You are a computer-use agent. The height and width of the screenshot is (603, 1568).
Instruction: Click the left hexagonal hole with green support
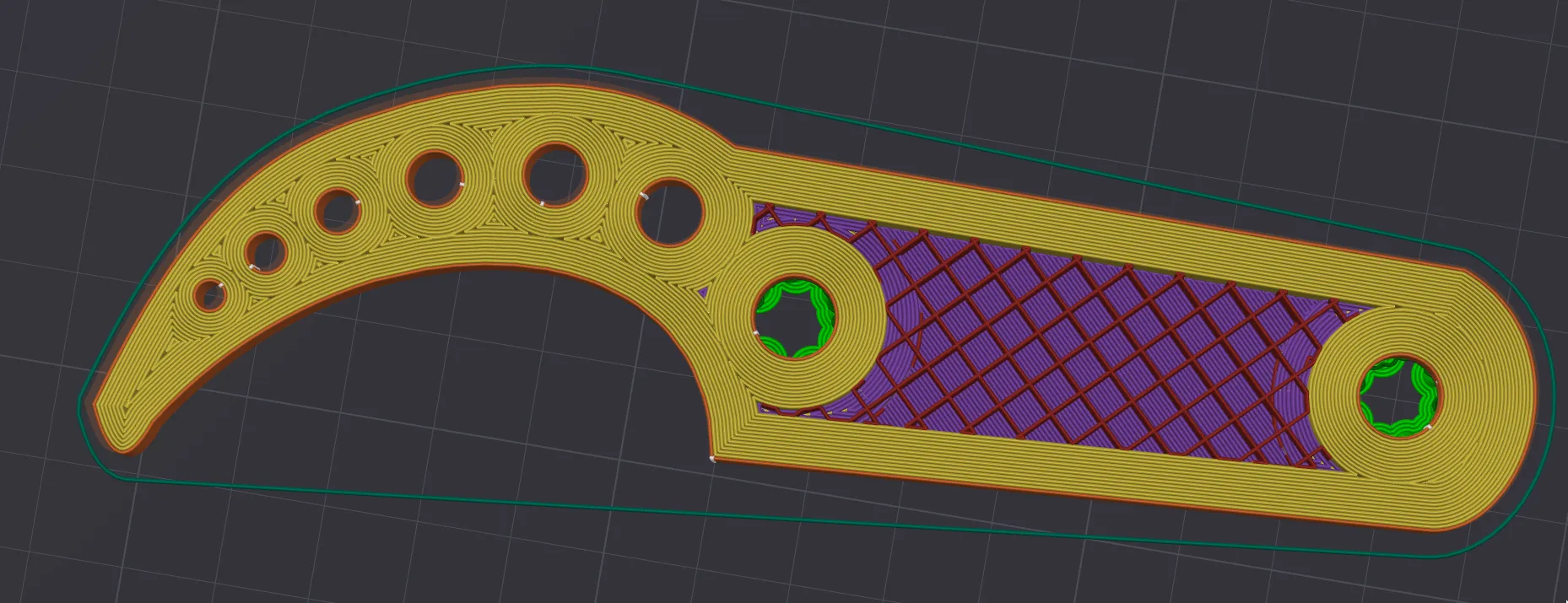coord(793,318)
